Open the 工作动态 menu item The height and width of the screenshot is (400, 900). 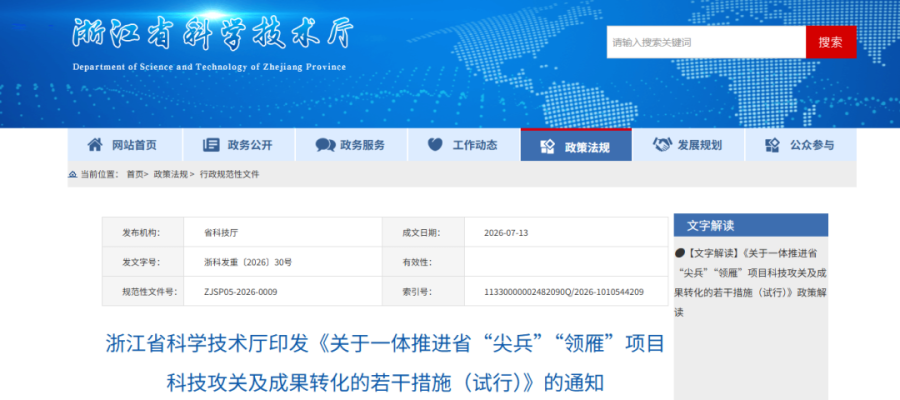(464, 145)
